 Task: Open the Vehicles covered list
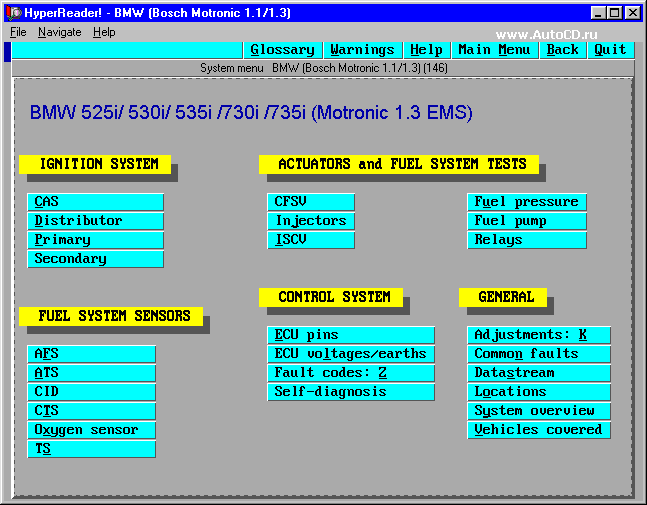pos(539,430)
